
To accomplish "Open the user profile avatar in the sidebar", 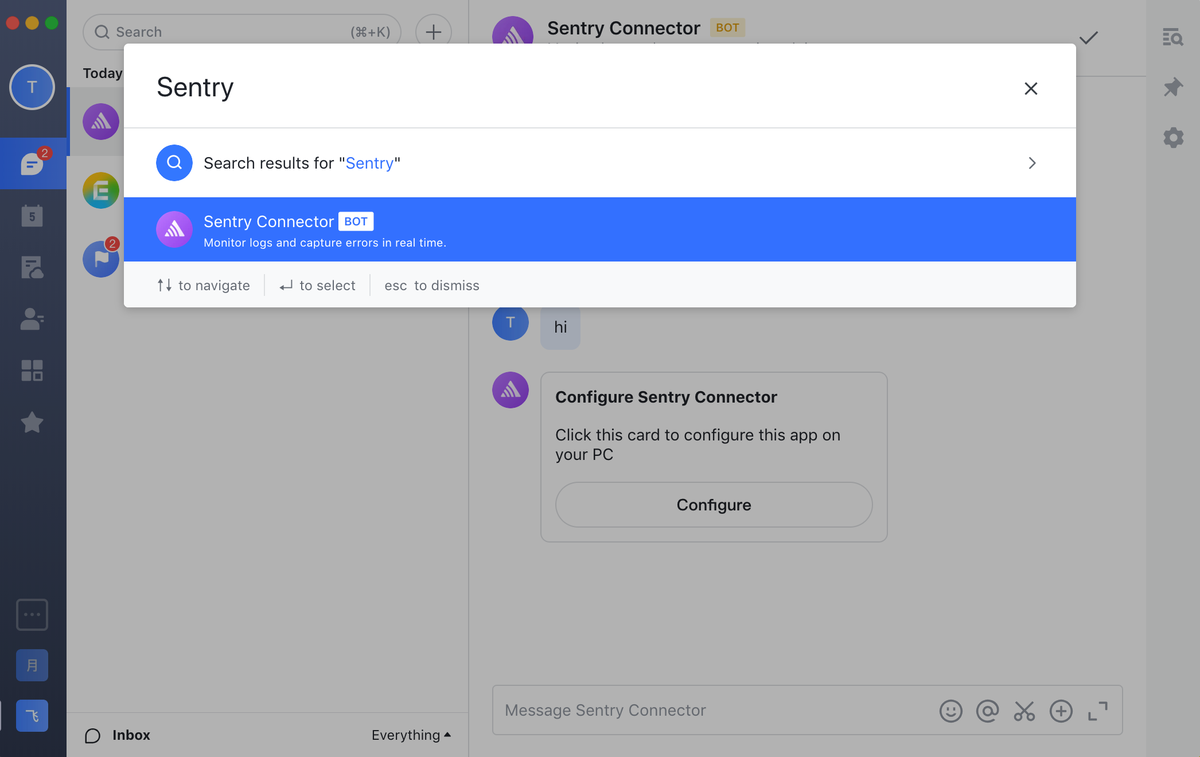I will click(32, 87).
